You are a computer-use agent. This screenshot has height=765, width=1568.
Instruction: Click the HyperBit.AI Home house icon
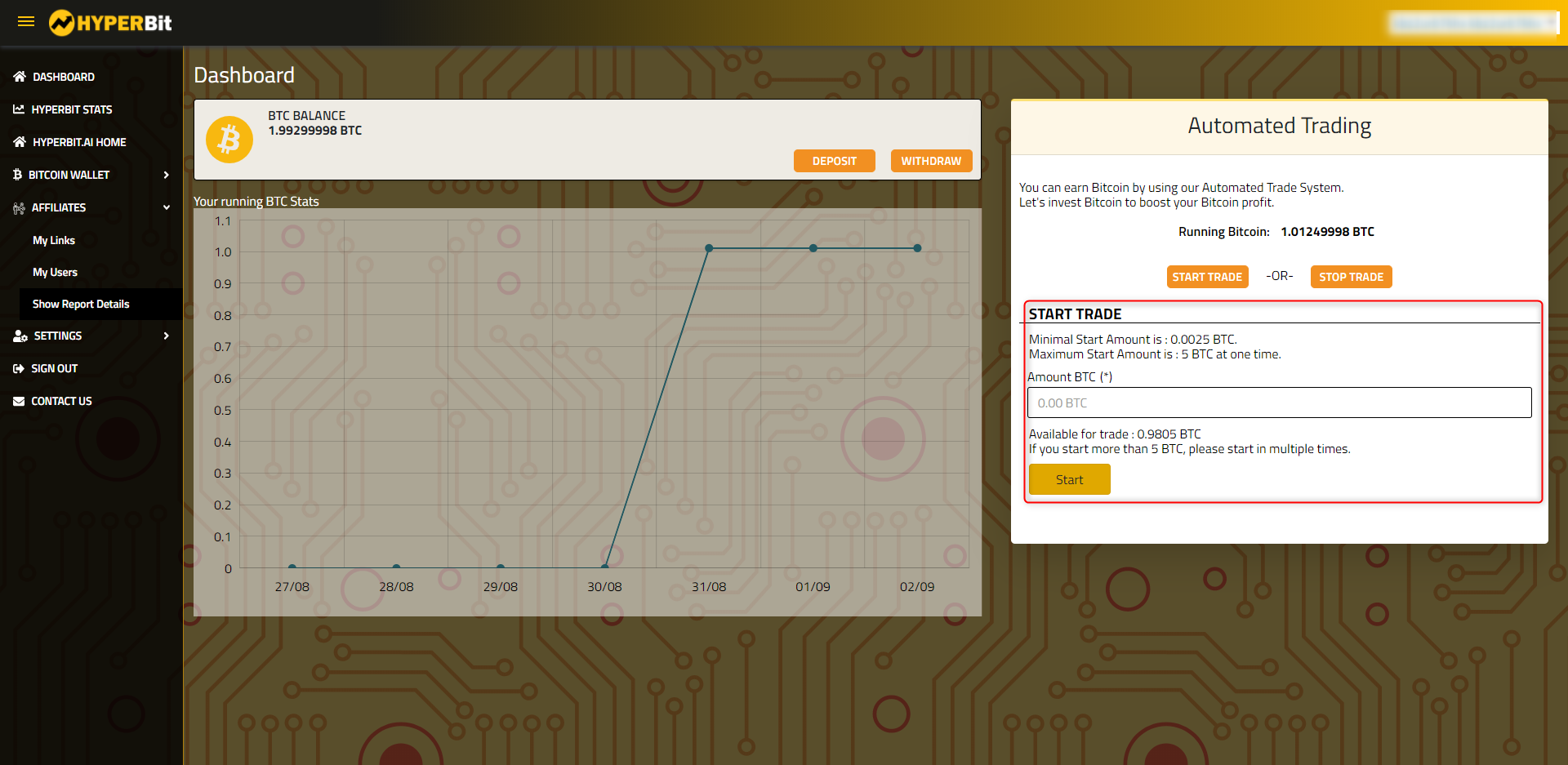tap(20, 142)
